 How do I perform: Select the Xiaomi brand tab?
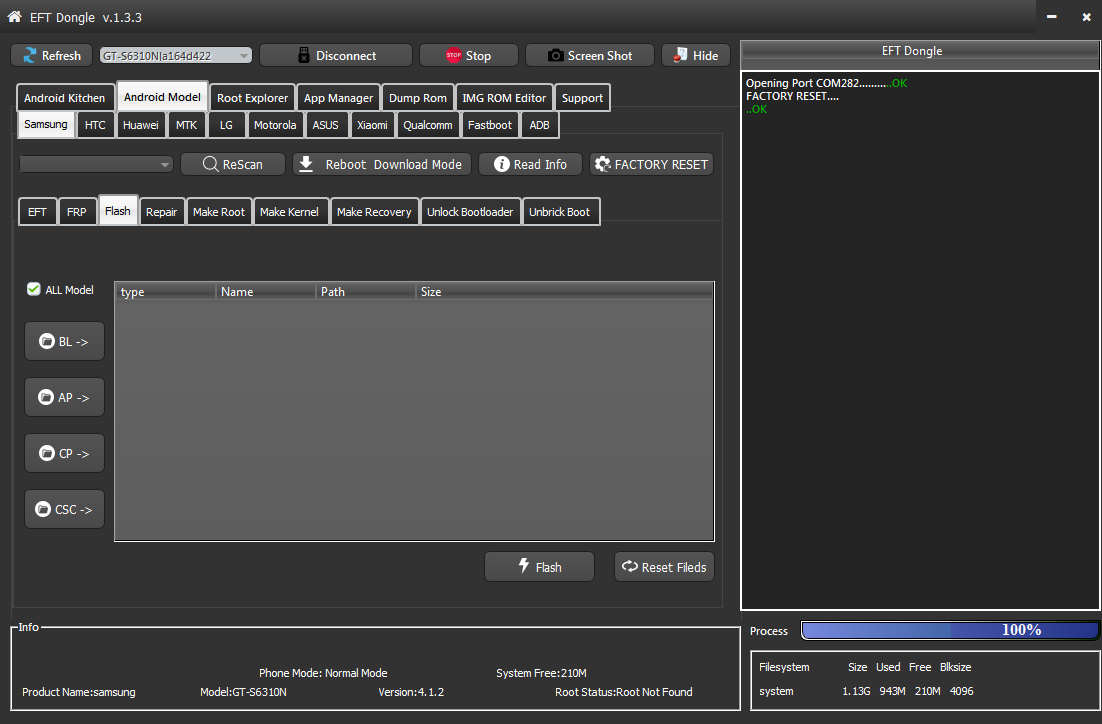(372, 125)
